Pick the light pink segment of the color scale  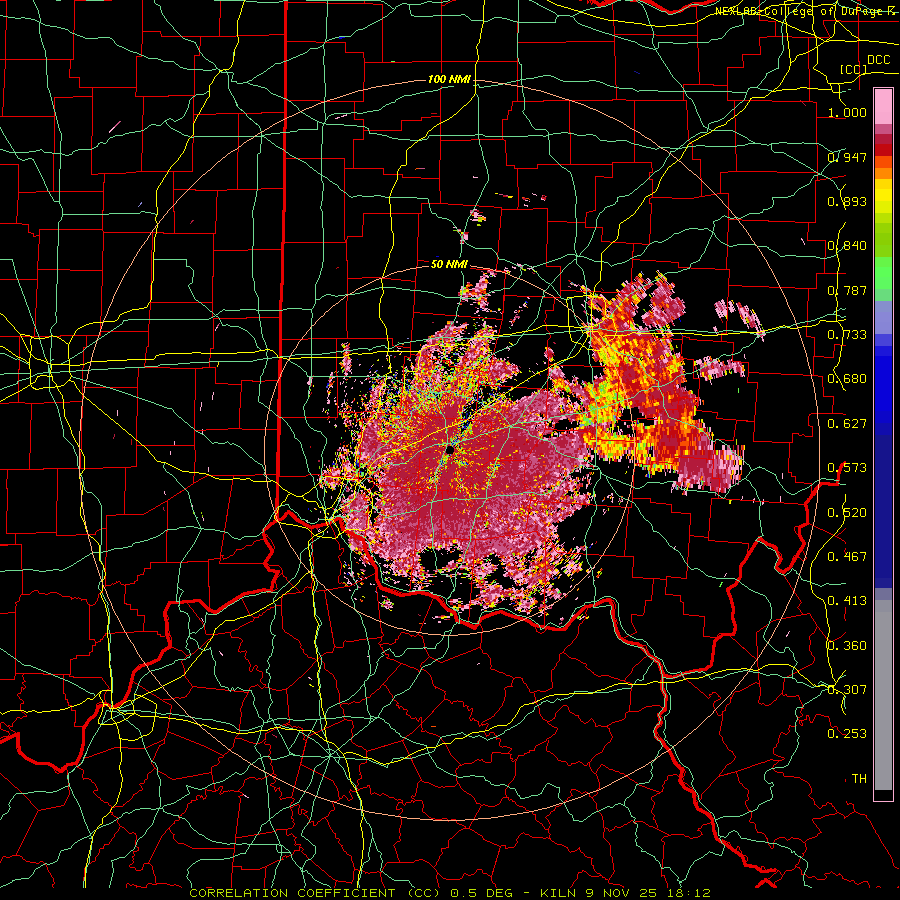point(883,106)
